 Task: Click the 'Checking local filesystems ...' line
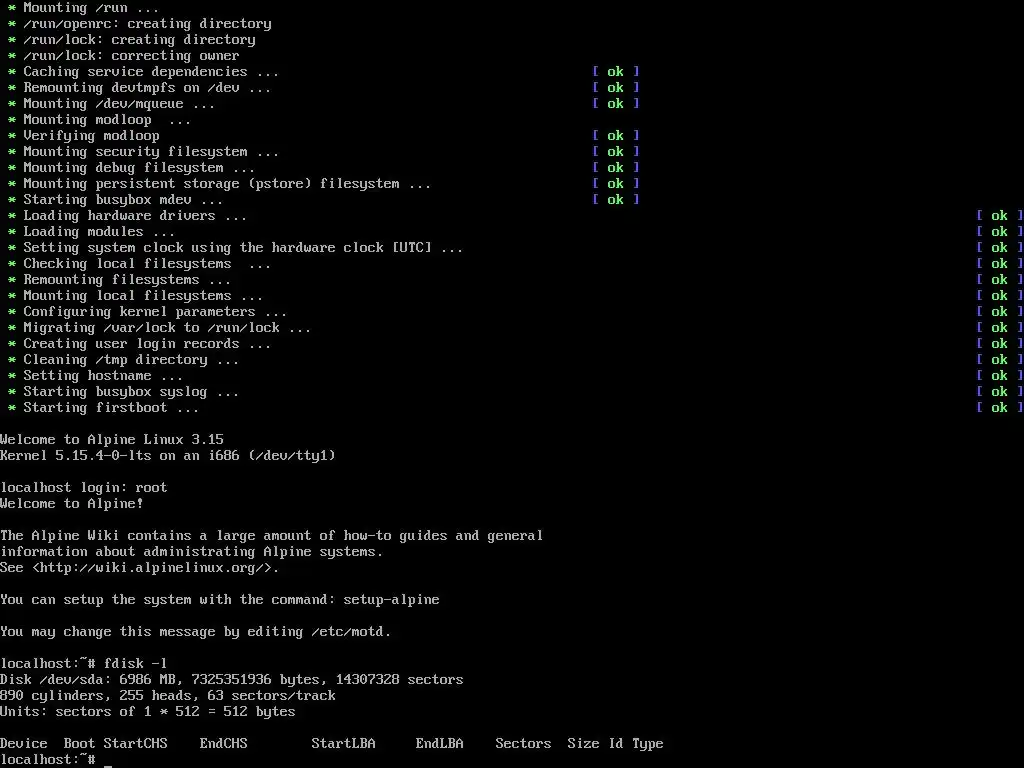pyautogui.click(x=140, y=264)
